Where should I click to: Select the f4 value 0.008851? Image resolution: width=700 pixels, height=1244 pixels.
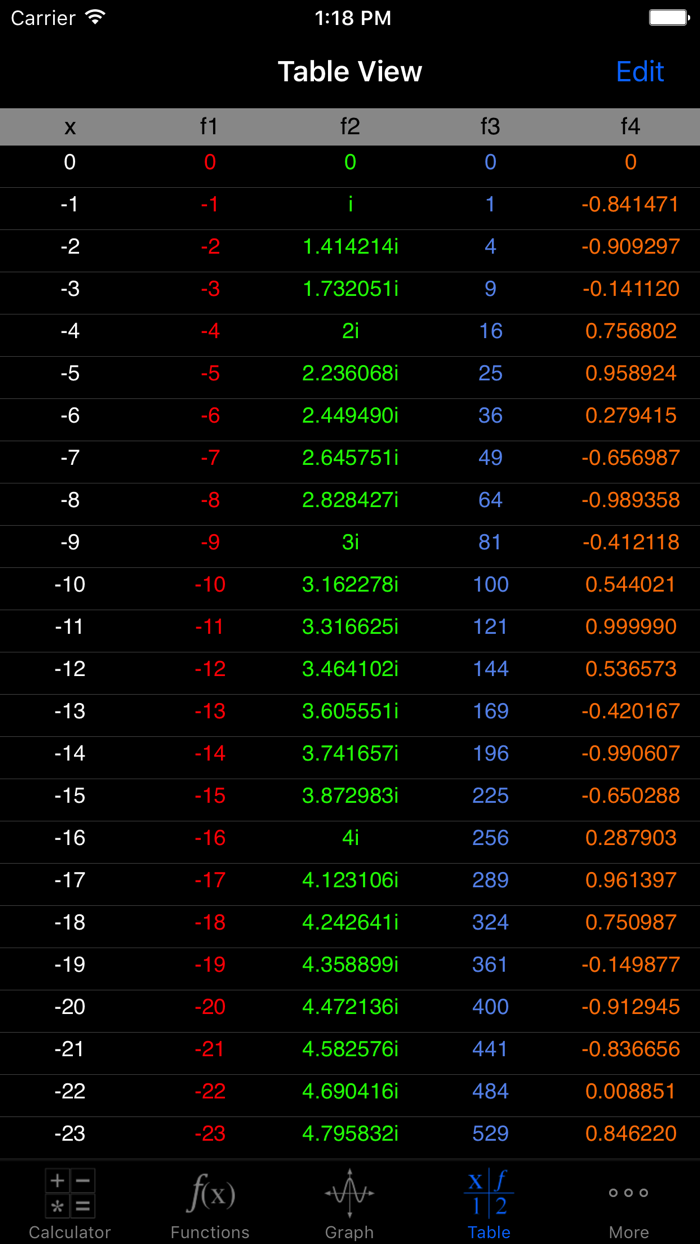(x=630, y=1091)
